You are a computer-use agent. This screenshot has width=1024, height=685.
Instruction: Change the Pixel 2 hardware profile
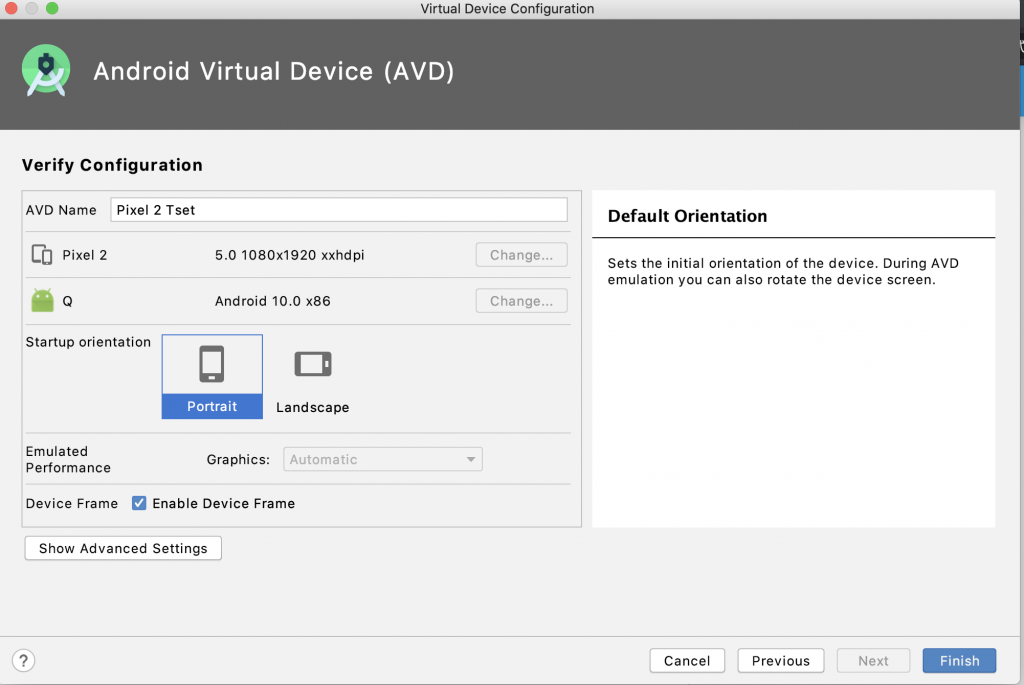click(x=521, y=255)
